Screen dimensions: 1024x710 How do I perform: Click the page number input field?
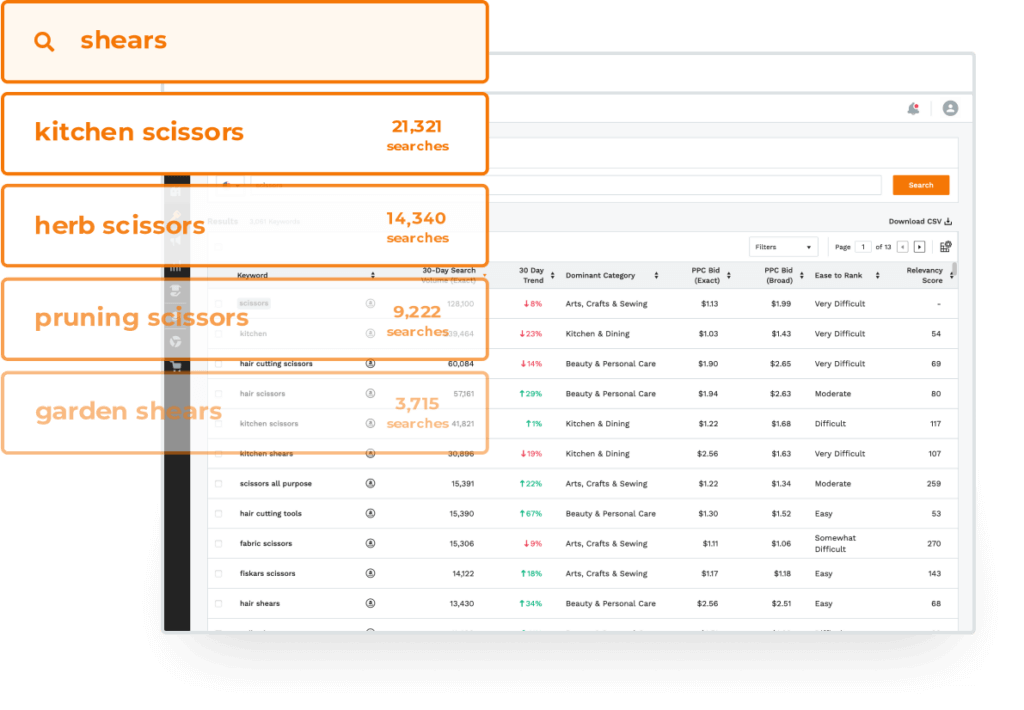[863, 247]
